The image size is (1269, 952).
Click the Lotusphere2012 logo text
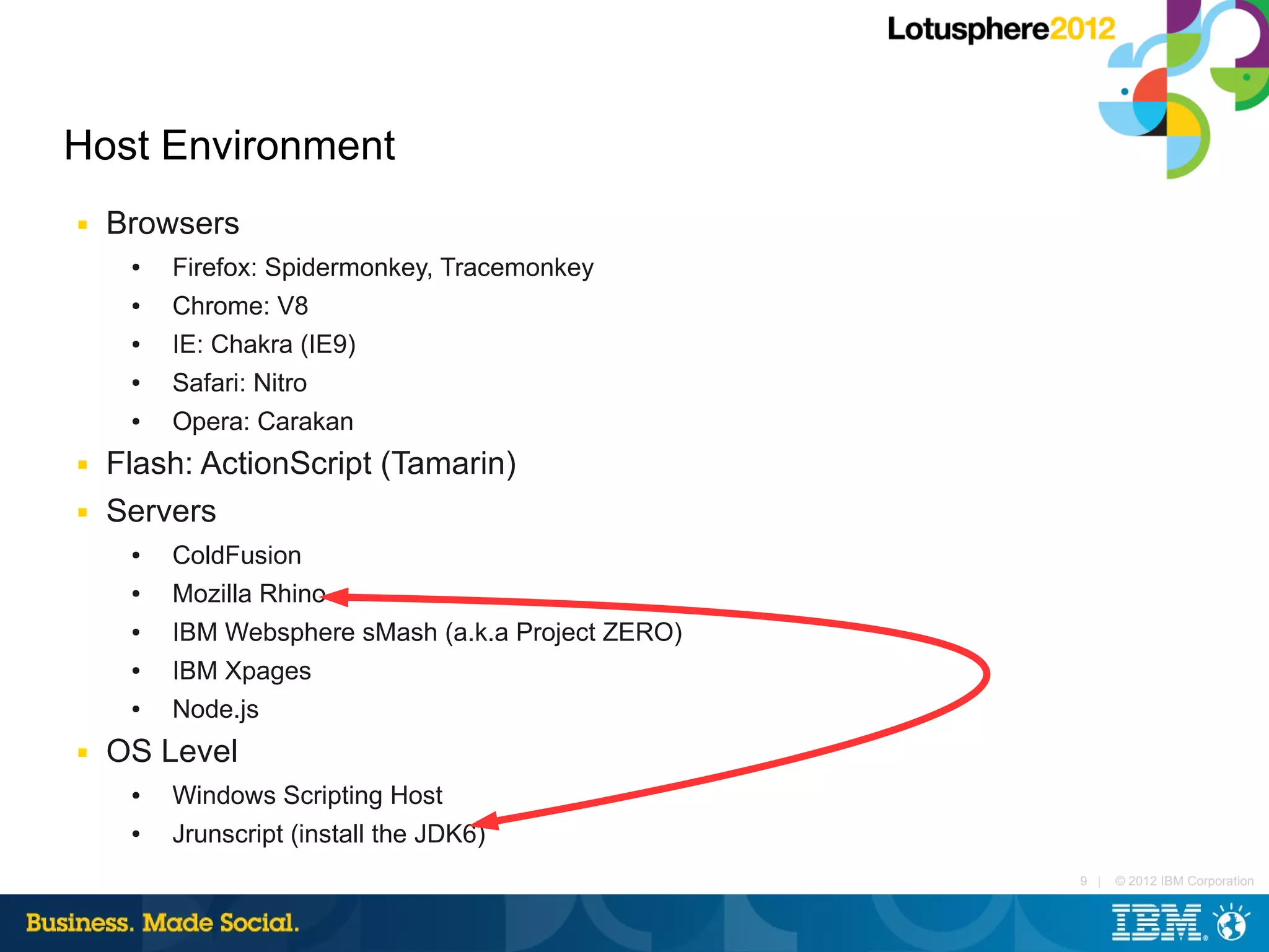coord(1001,29)
